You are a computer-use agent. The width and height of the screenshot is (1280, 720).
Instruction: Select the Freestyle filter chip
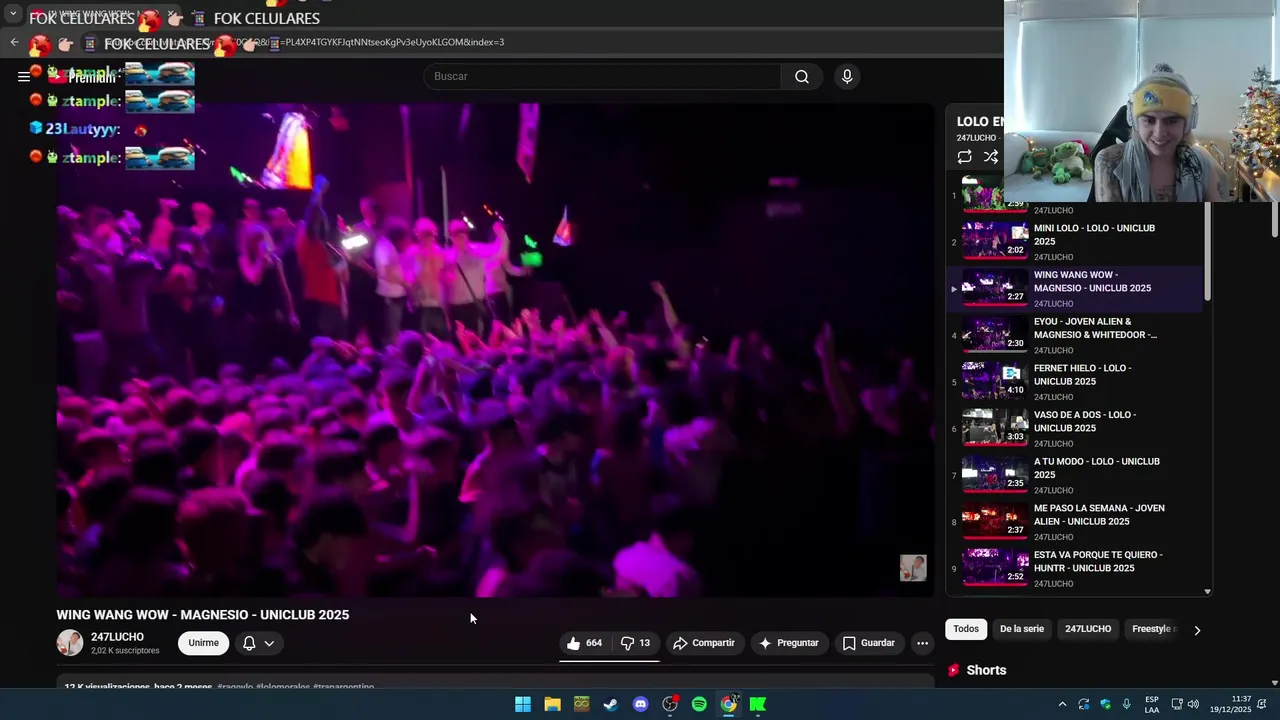[x=1151, y=629]
